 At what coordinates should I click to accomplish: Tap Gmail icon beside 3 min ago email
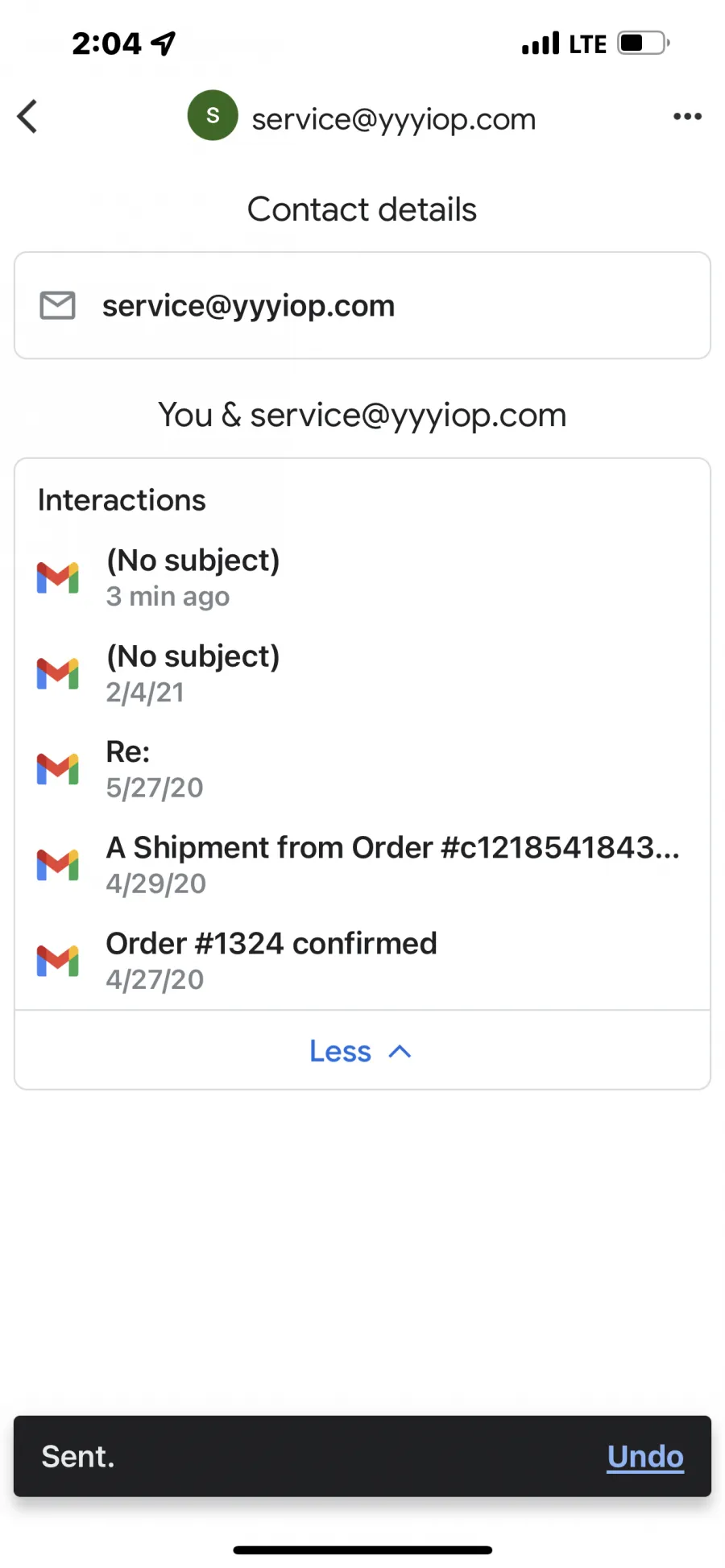click(58, 578)
